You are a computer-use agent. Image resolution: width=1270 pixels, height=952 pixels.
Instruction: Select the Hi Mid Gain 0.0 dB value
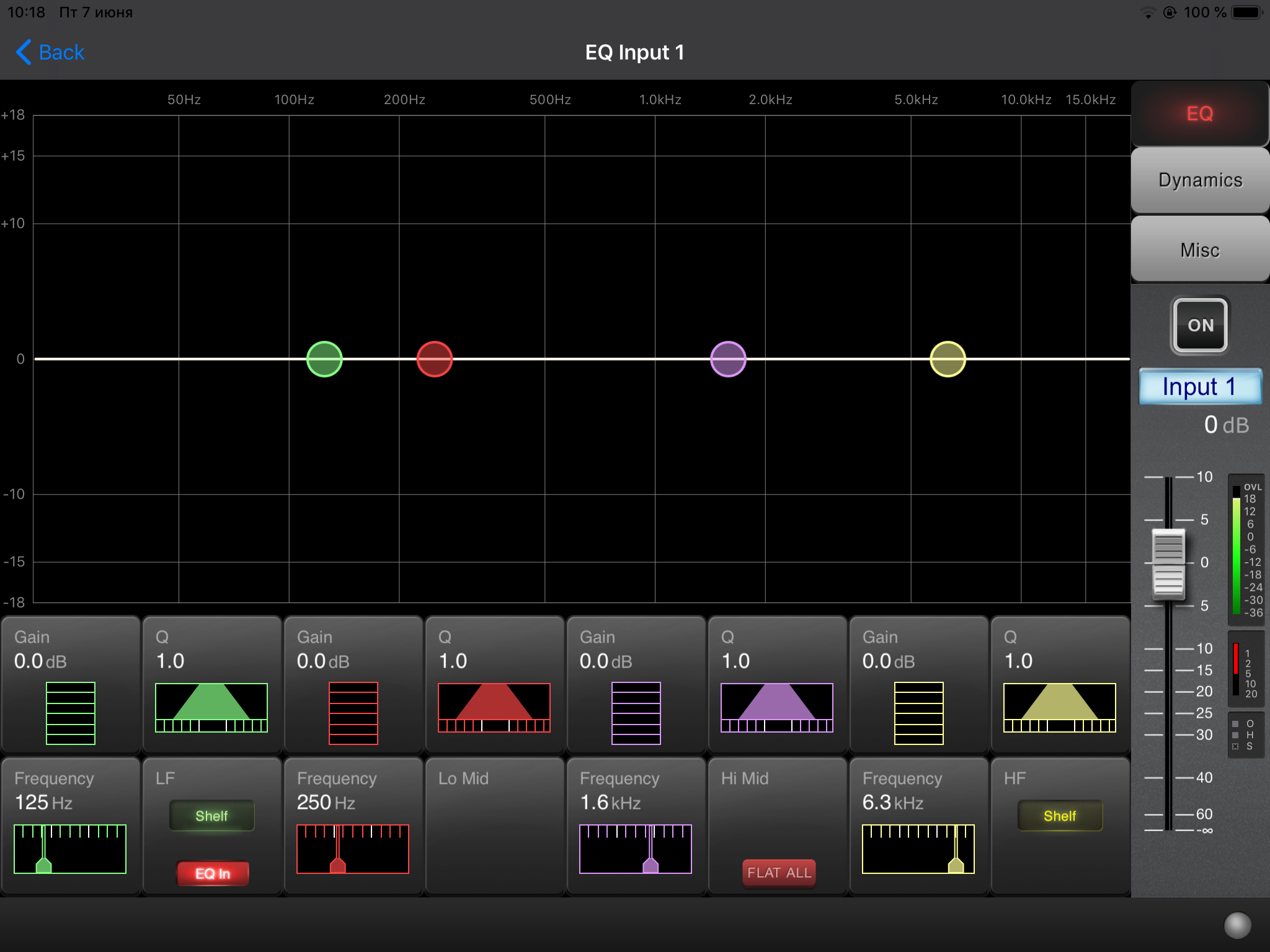click(606, 661)
